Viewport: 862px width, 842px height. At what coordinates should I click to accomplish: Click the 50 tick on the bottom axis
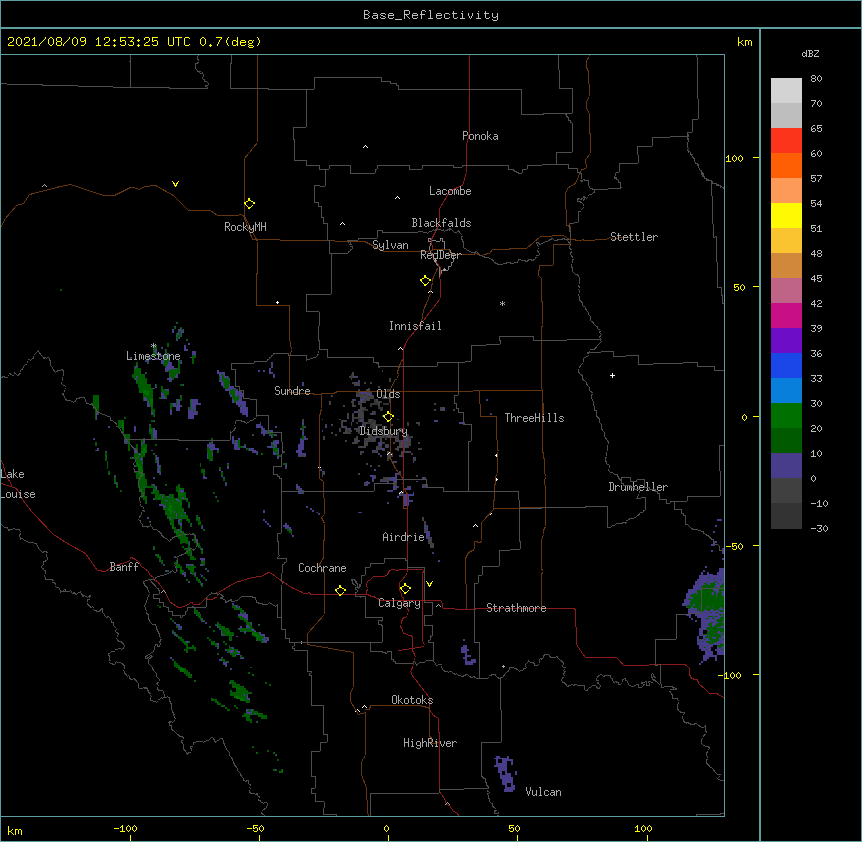tap(514, 828)
